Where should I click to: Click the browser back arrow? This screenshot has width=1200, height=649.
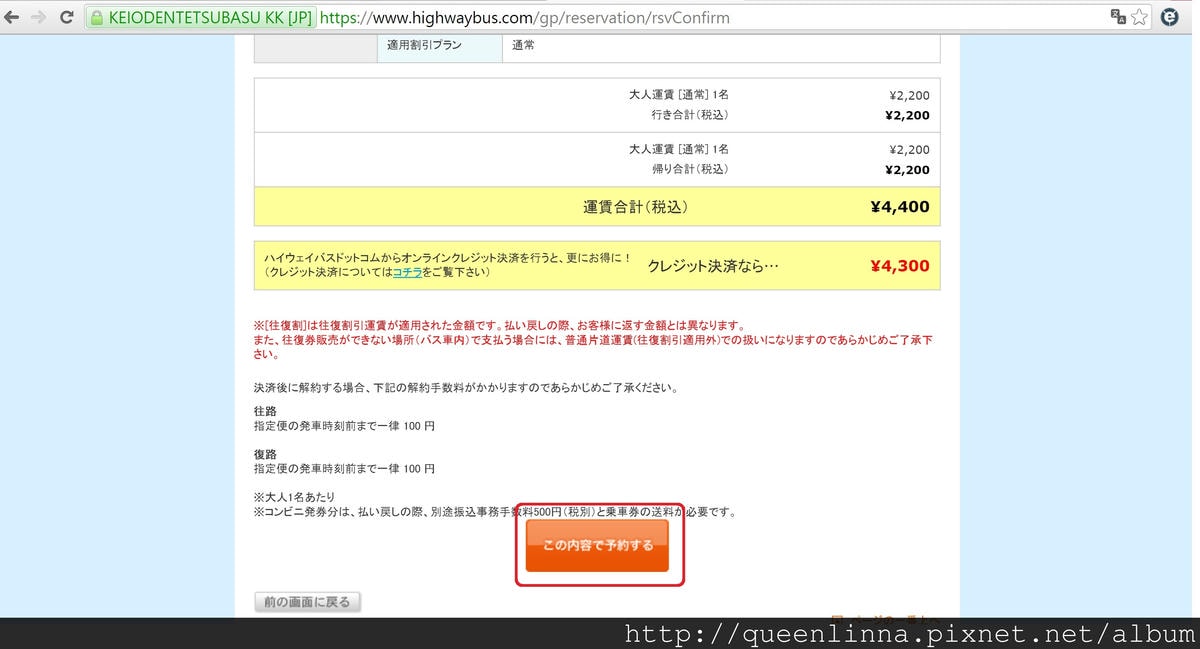tap(12, 18)
